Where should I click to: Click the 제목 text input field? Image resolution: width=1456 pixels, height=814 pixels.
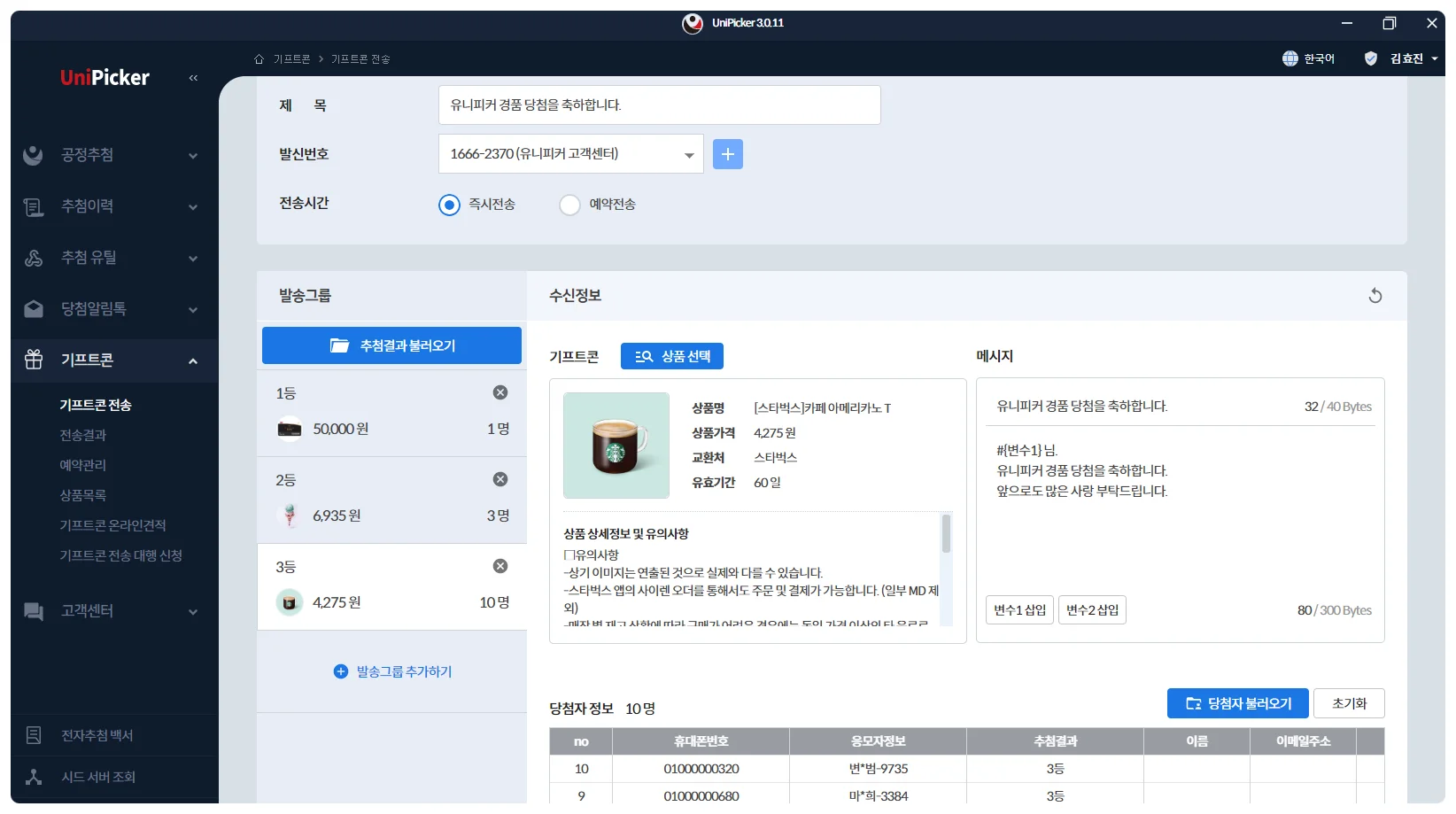click(659, 105)
